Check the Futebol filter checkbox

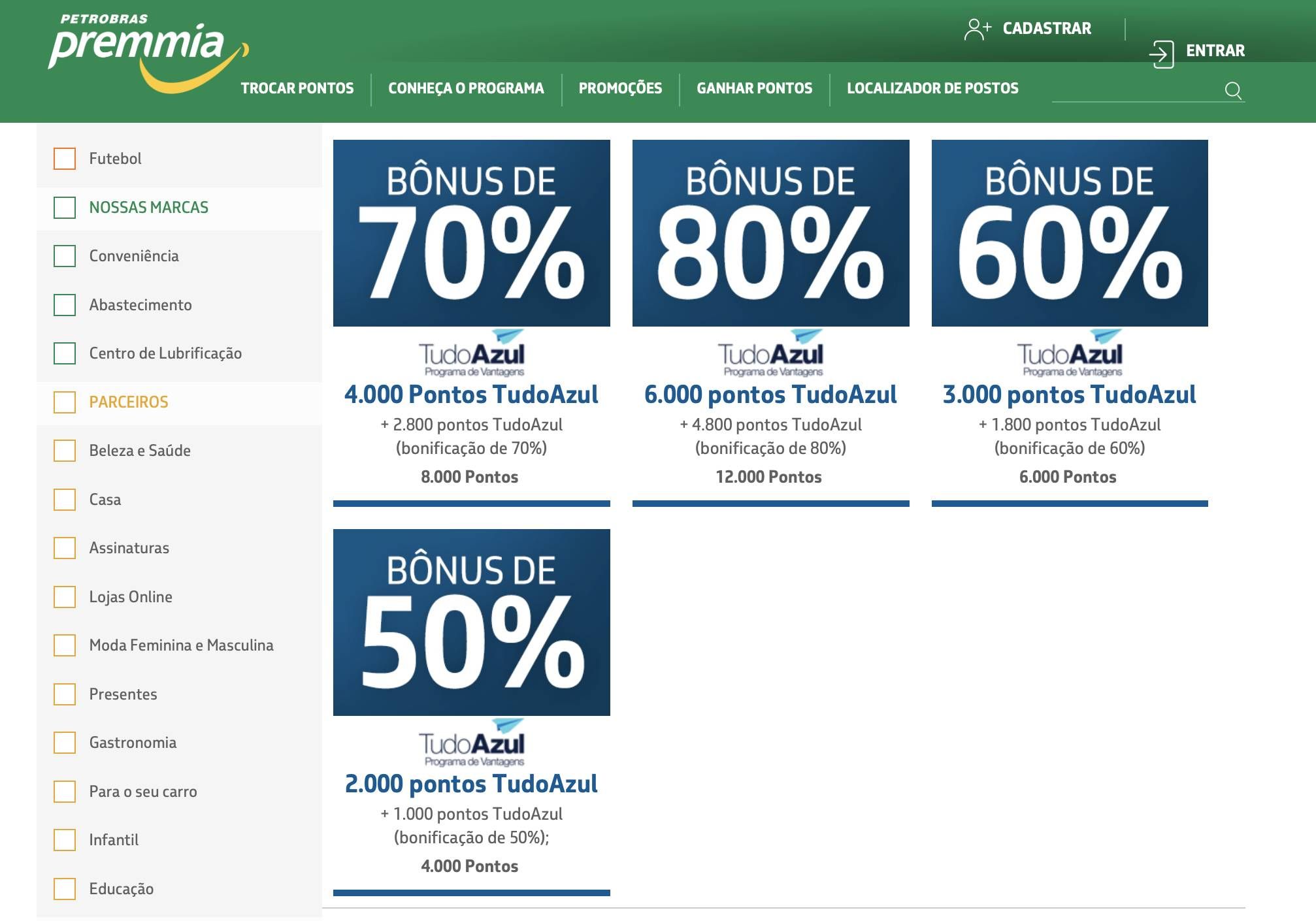tap(65, 159)
